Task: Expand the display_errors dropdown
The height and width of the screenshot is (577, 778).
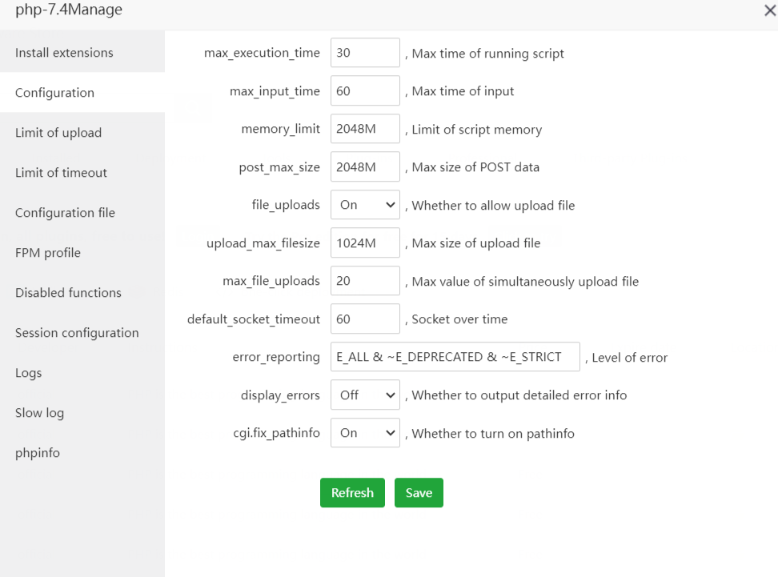Action: tap(365, 395)
